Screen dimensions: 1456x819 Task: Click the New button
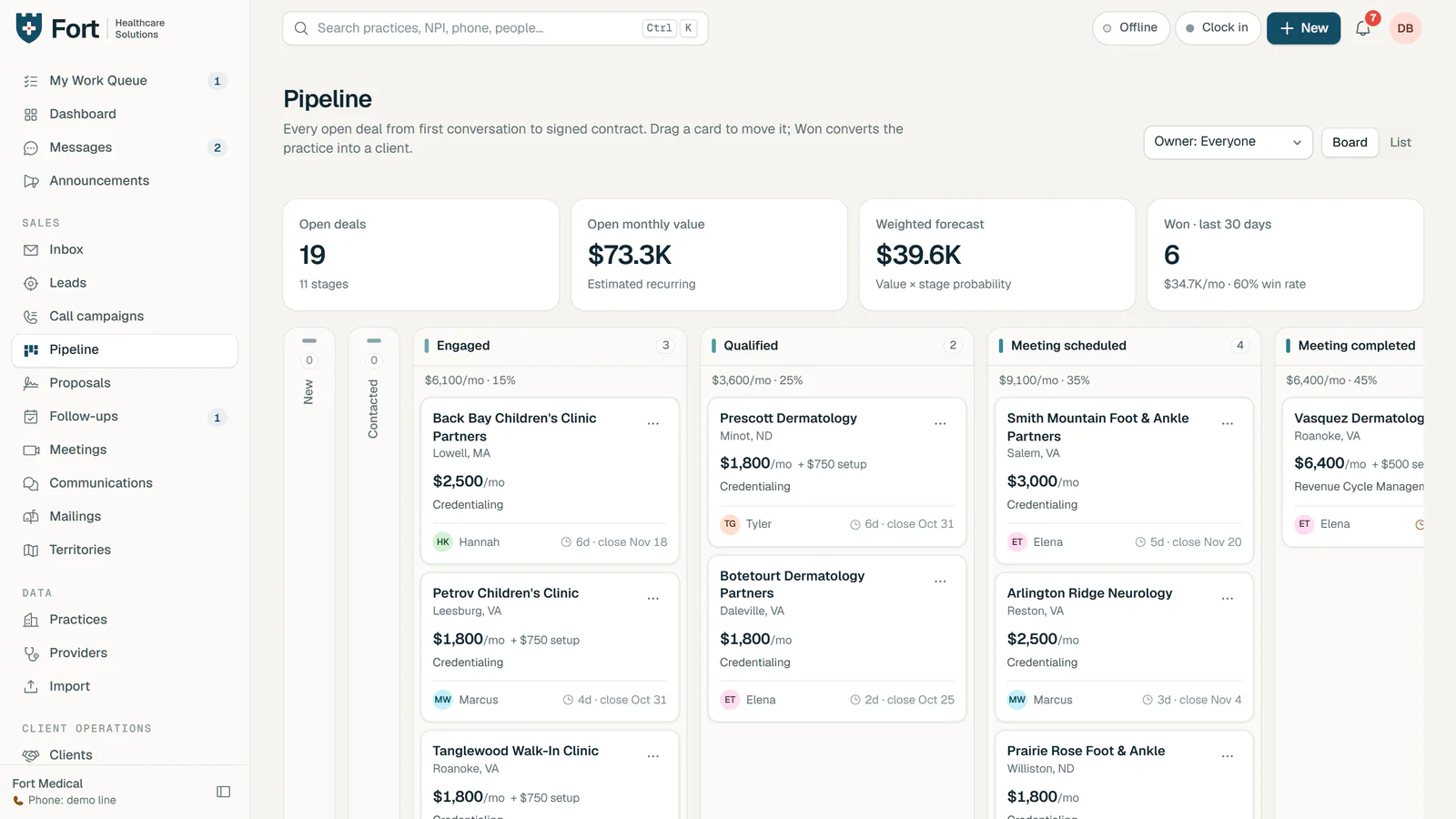point(1303,28)
